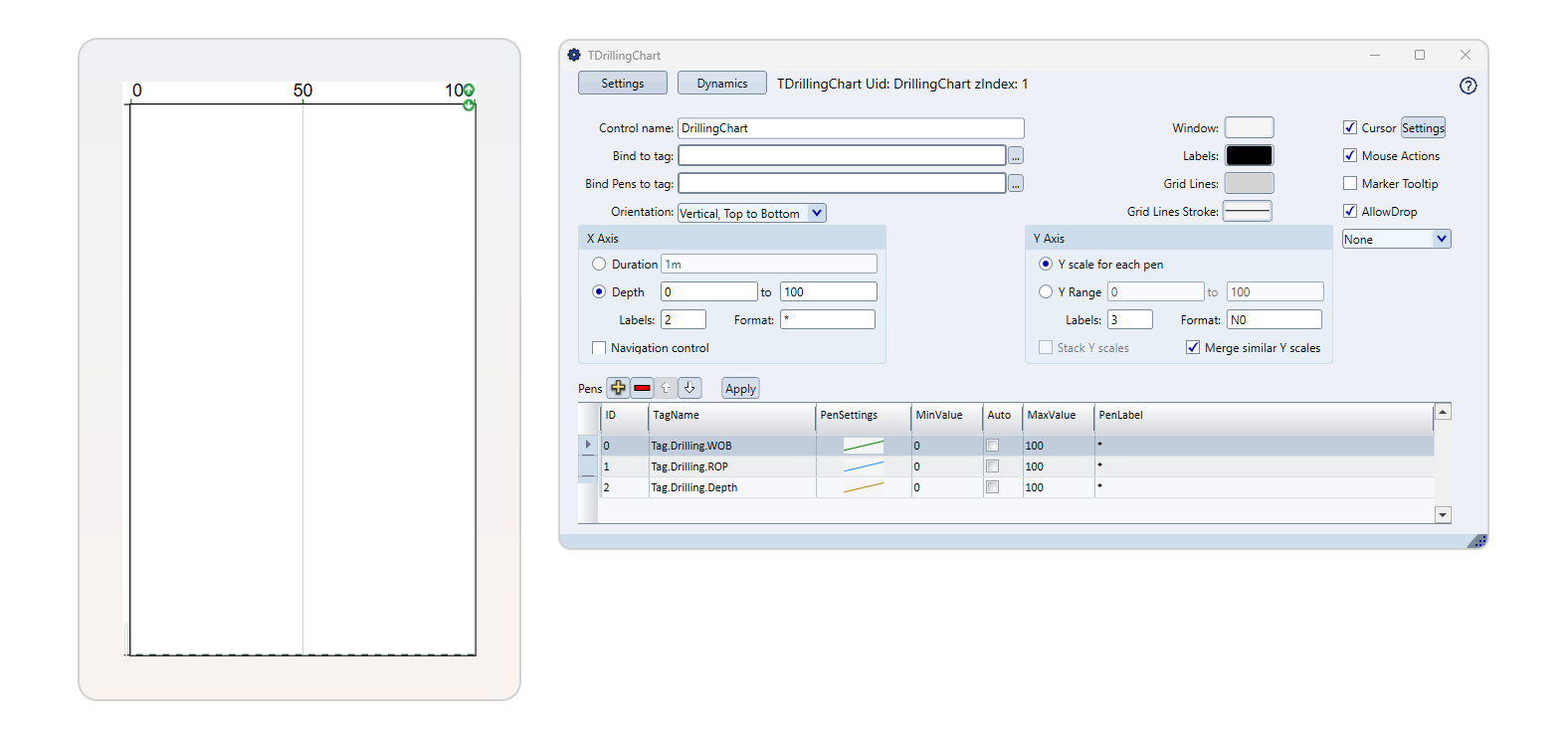1568x739 pixels.
Task: Switch to the Dynamics tab
Action: point(721,84)
